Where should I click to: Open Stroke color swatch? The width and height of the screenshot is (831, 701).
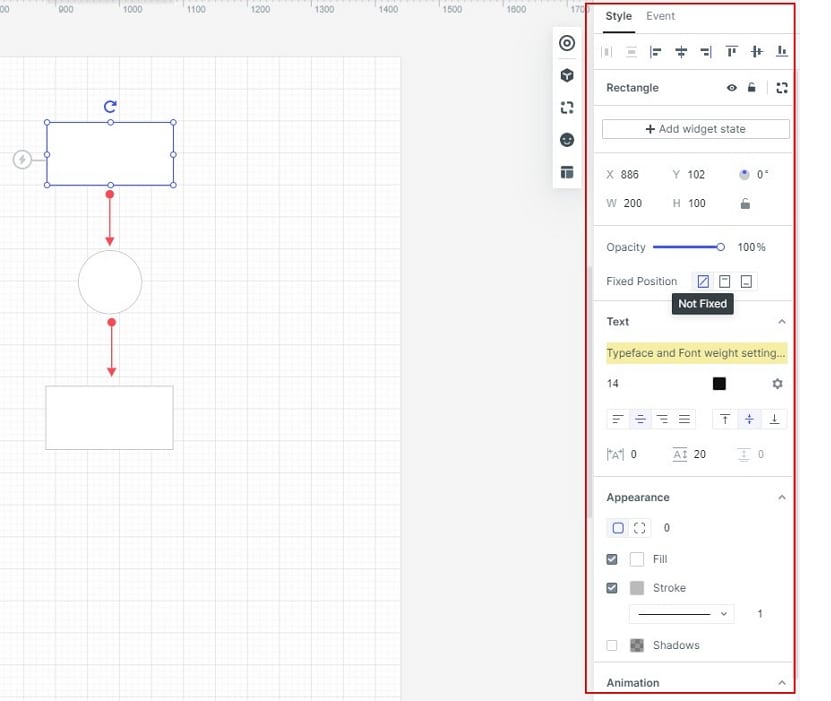[636, 588]
